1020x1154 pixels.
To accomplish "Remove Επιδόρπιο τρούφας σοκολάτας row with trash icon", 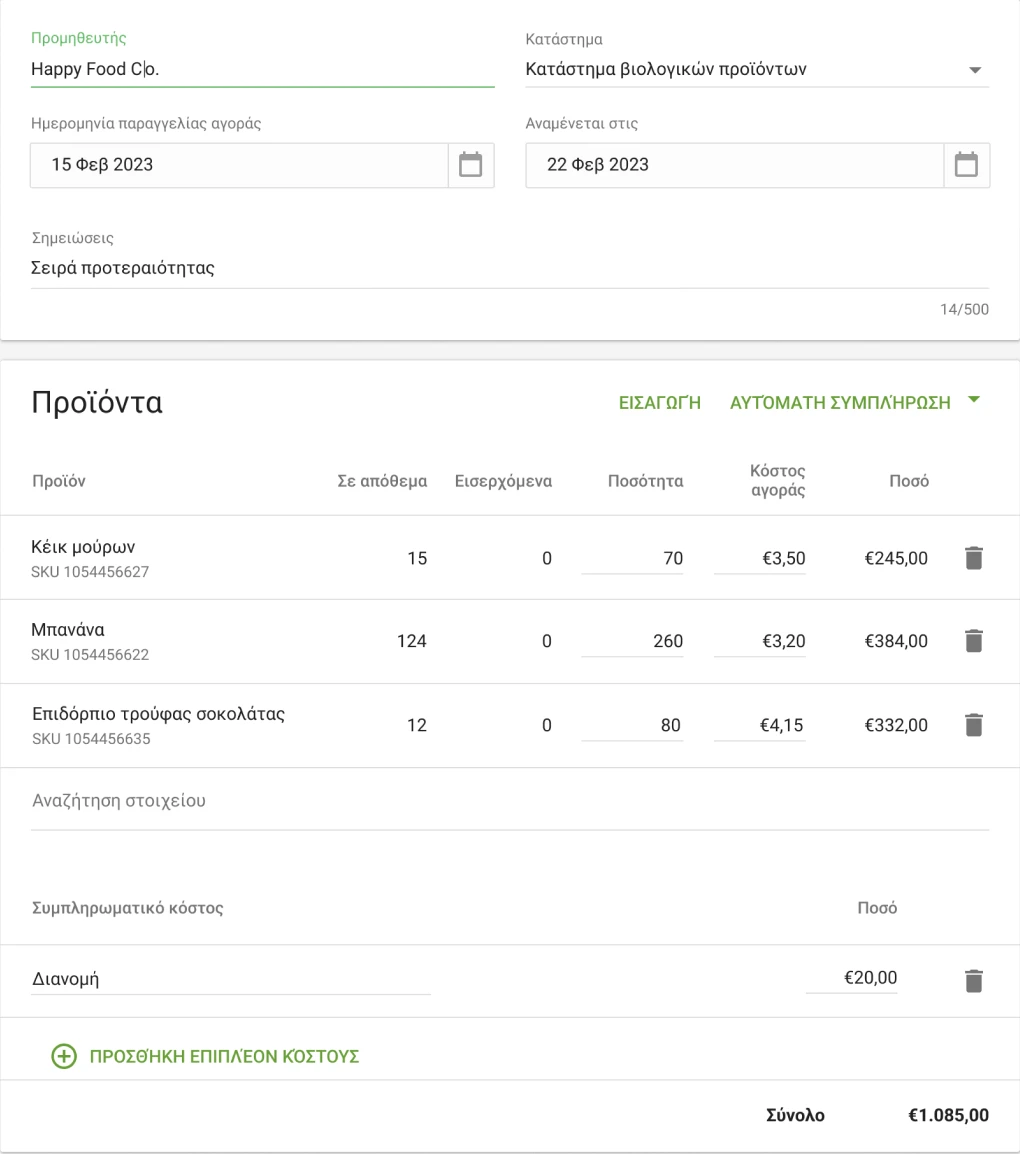I will tap(973, 725).
